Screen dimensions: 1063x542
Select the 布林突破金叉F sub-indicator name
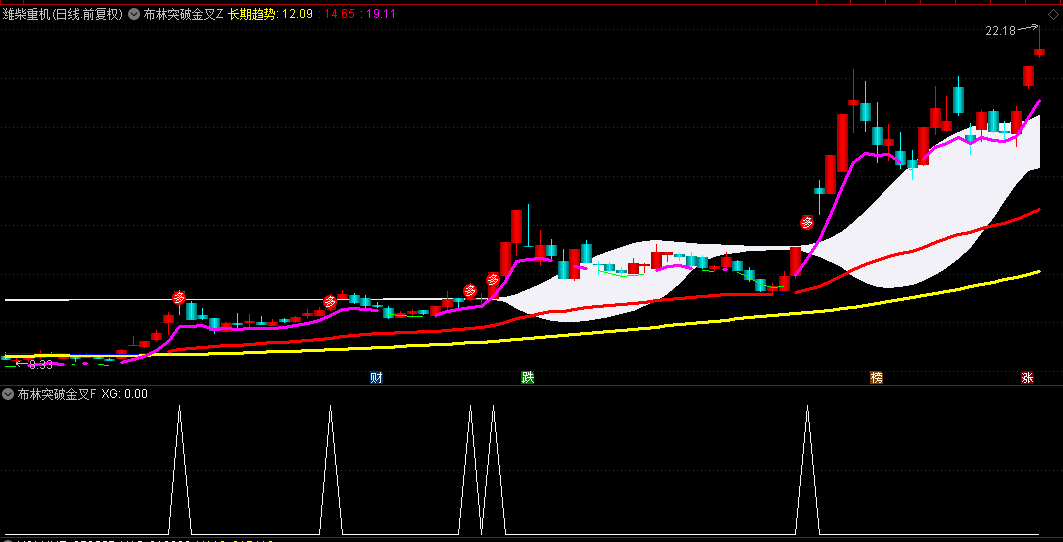[57, 393]
